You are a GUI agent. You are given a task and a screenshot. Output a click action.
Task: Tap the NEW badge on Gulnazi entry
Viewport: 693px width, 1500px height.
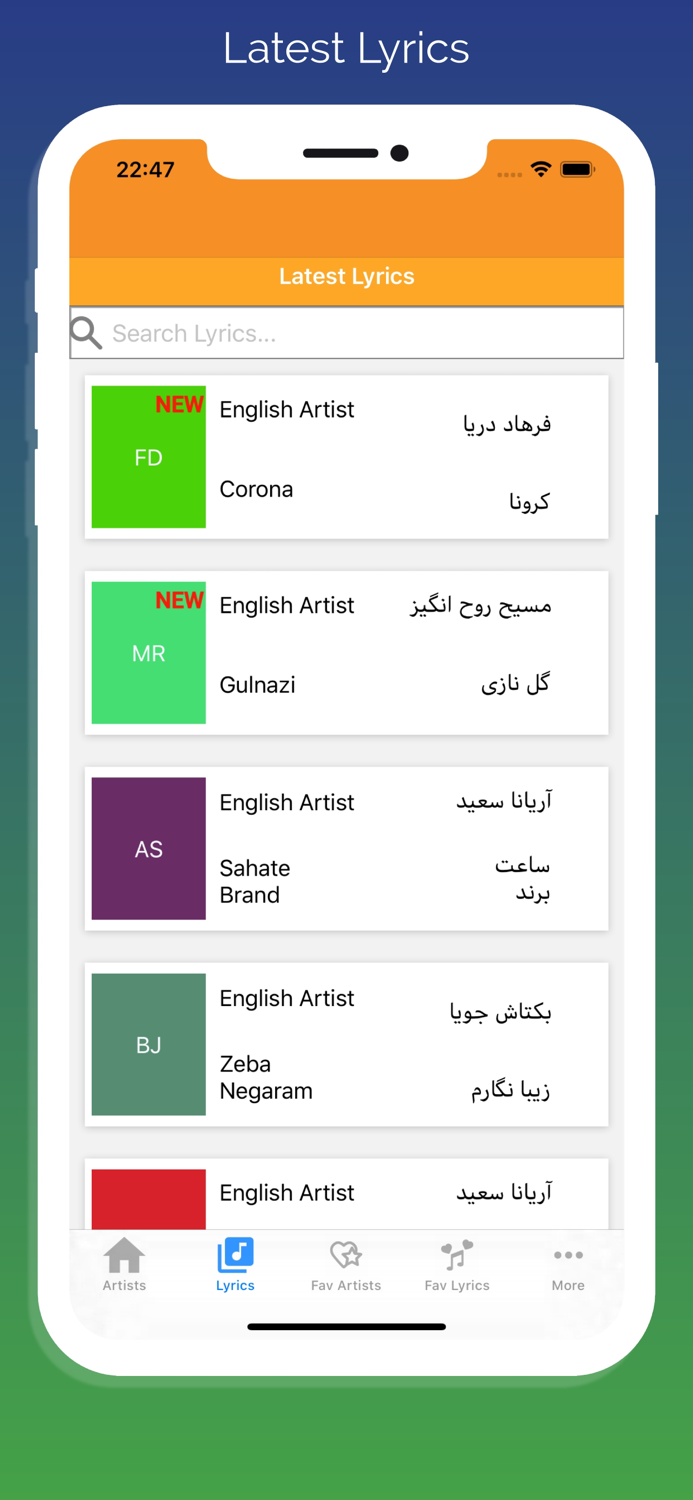tap(179, 600)
